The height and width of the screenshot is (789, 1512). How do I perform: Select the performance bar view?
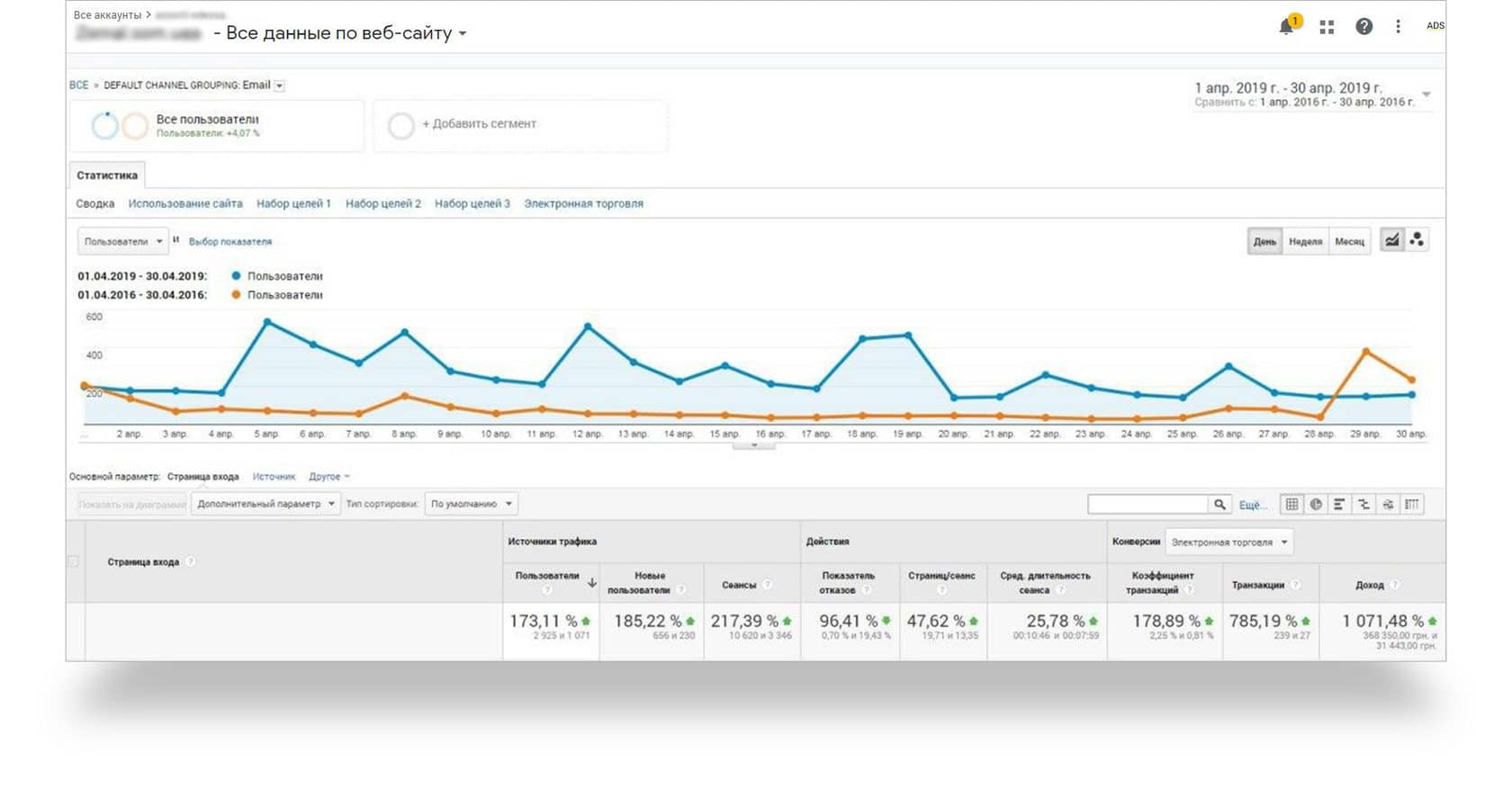[x=1340, y=504]
